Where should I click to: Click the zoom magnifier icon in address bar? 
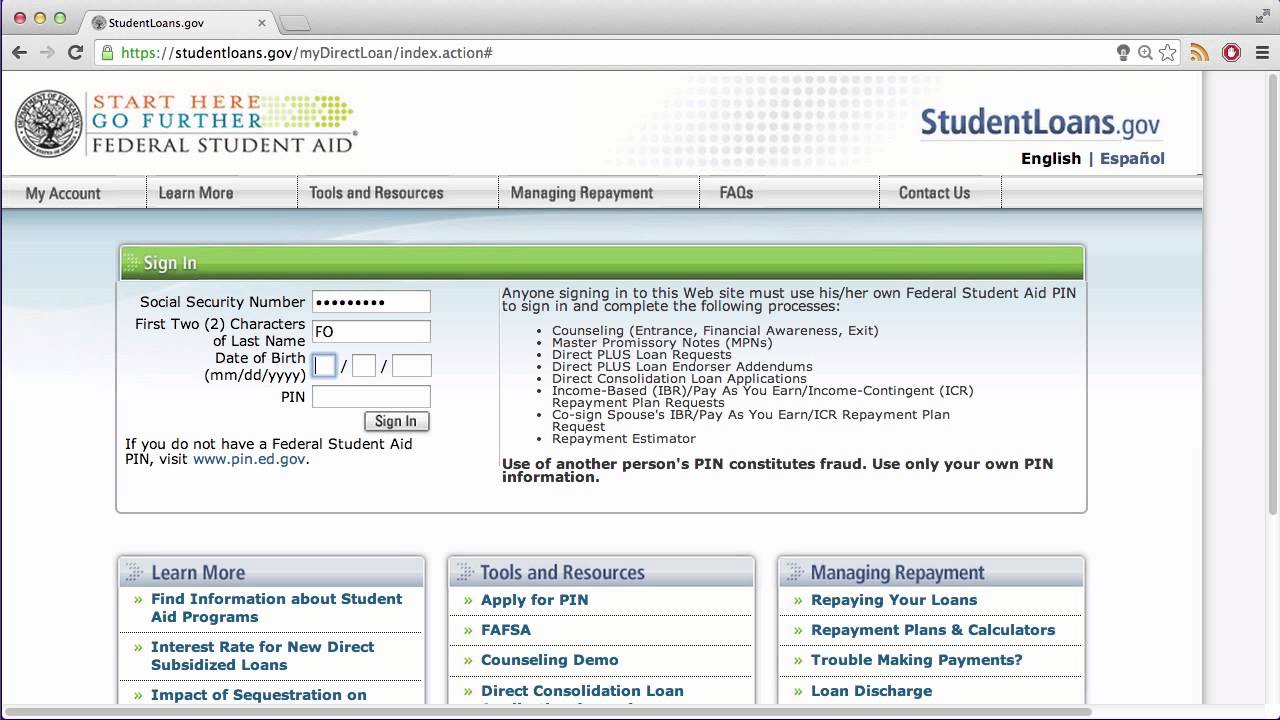(1145, 53)
